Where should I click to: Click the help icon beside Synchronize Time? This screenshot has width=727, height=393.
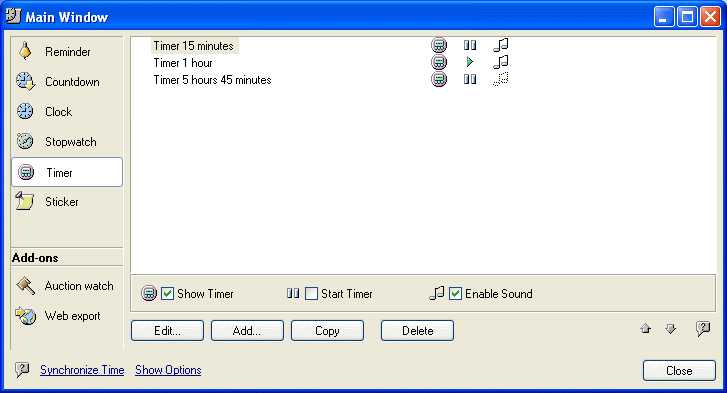coord(22,369)
